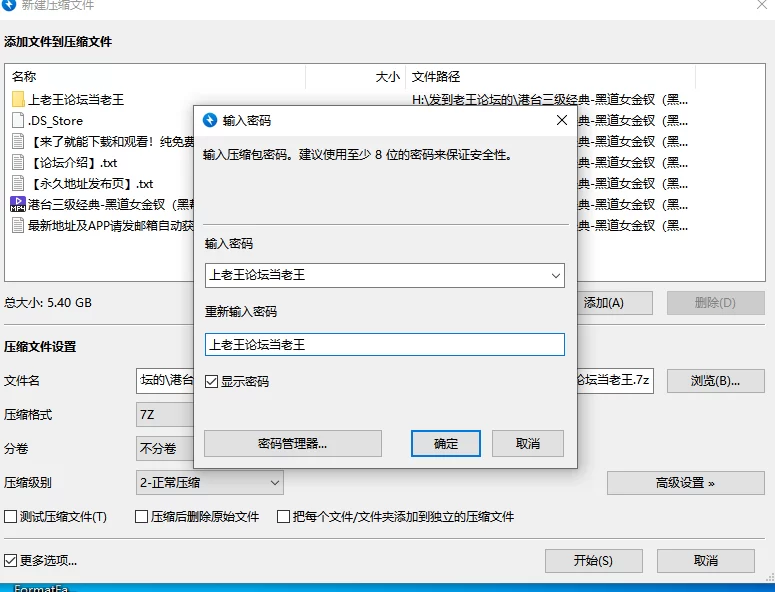Image resolution: width=775 pixels, height=592 pixels.
Task: Click the 确定 button in password dialog
Action: point(445,443)
